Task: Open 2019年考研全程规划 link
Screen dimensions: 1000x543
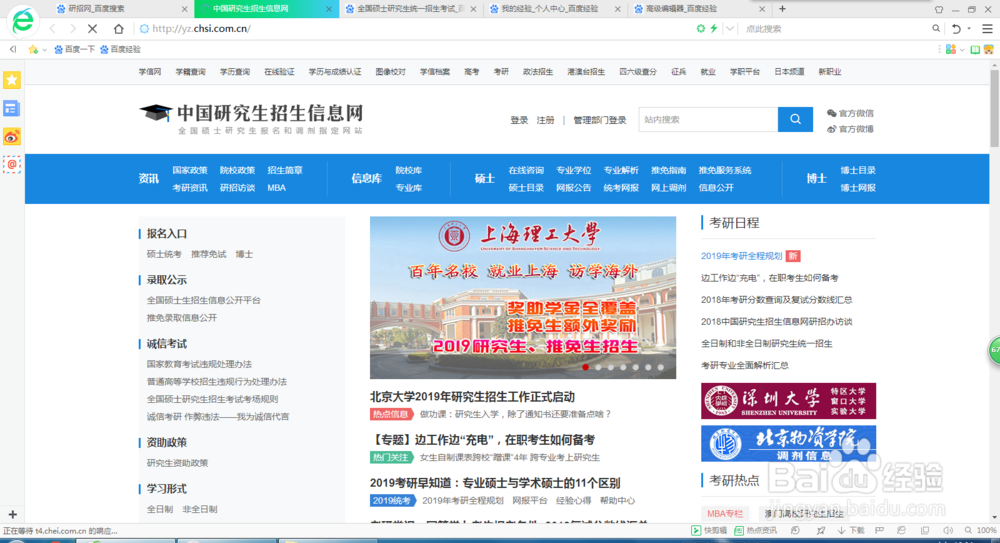Action: pyautogui.click(x=741, y=256)
